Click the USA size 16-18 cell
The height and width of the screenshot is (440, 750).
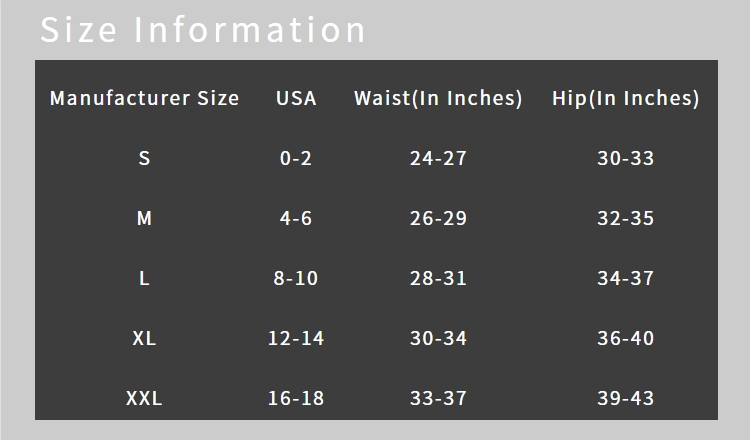click(296, 398)
